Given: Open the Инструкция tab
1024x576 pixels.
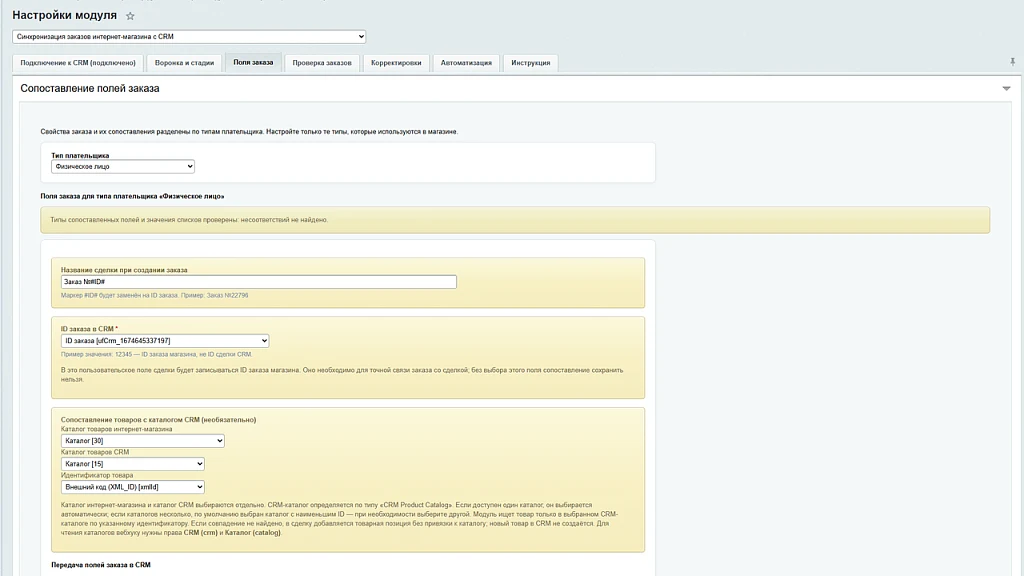Looking at the screenshot, I should 530,63.
